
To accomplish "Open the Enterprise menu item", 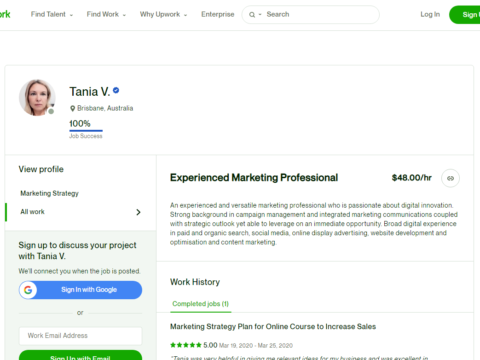I will pos(218,14).
